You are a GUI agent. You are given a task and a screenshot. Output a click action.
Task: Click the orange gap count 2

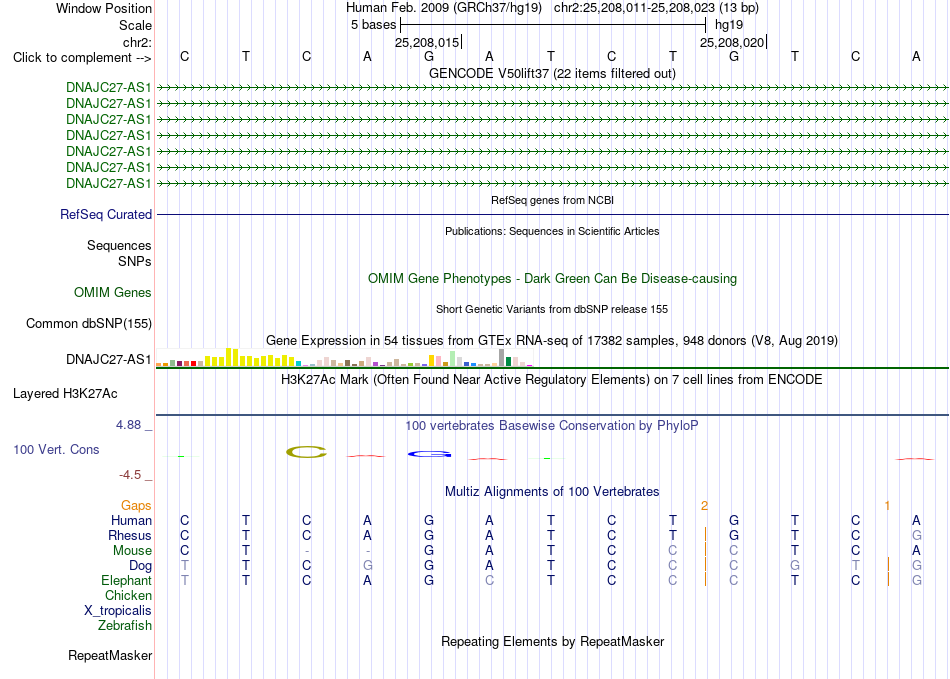(x=704, y=505)
